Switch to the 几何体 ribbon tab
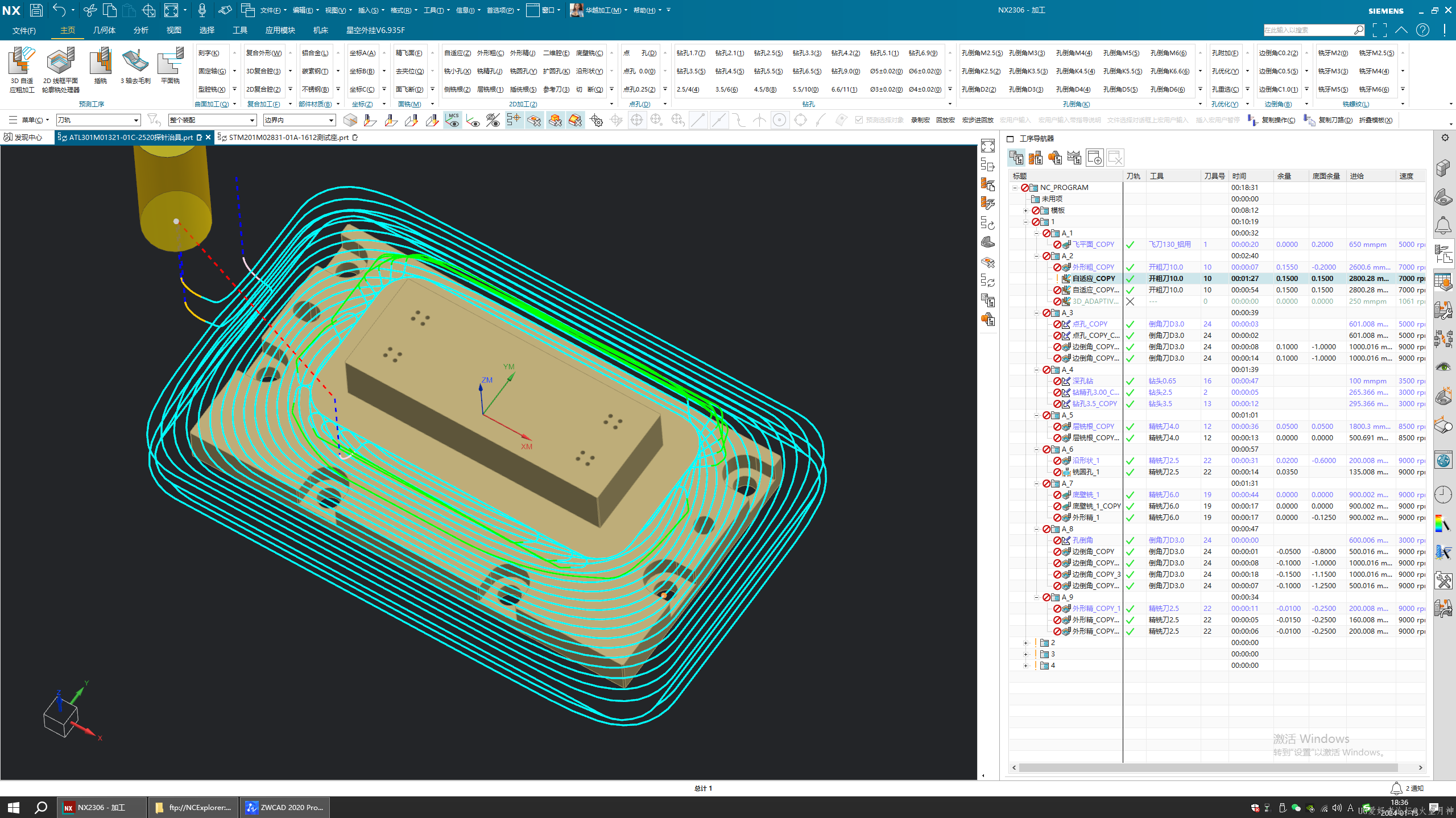Screen dimensions: 1456x818 104,30
